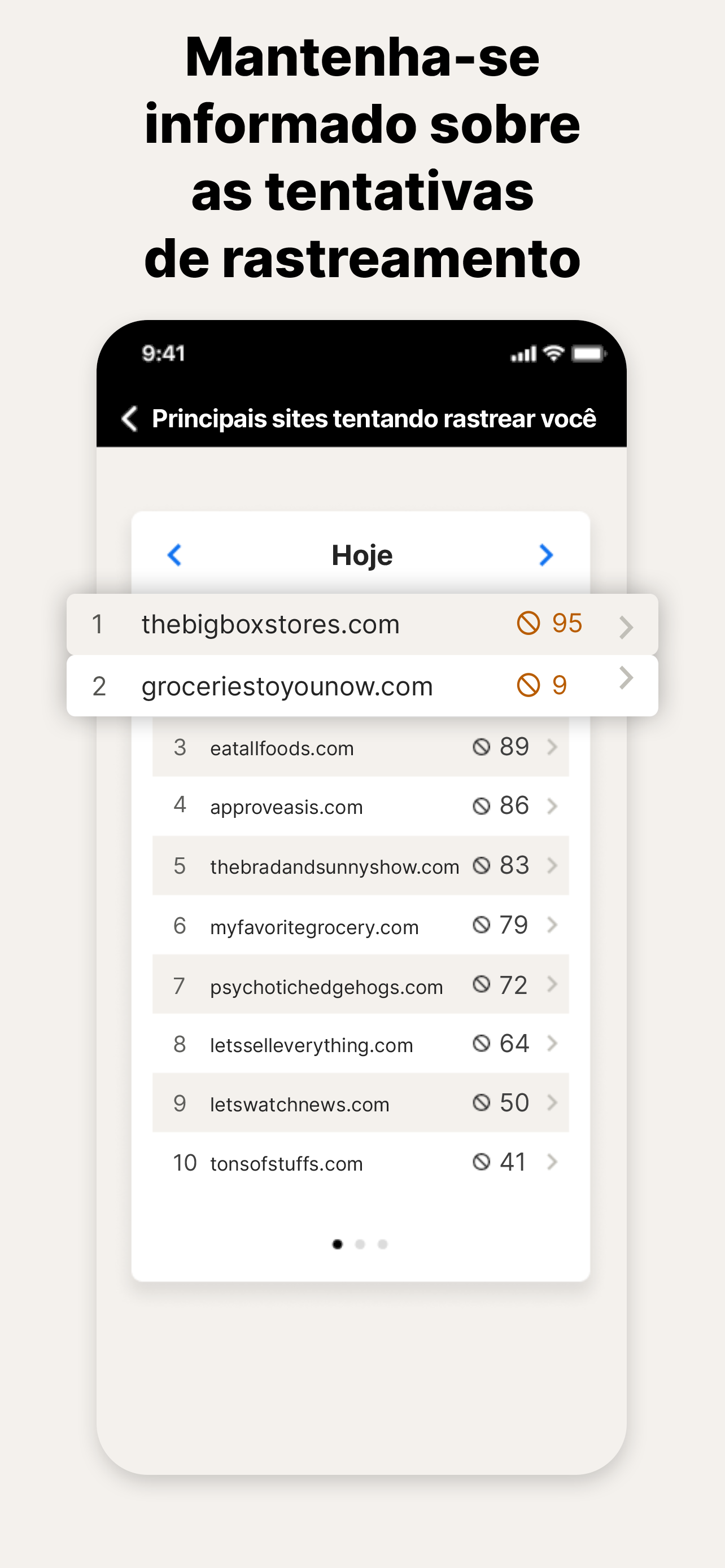
Task: Expand the approveasis.com details chevron
Action: pos(552,806)
